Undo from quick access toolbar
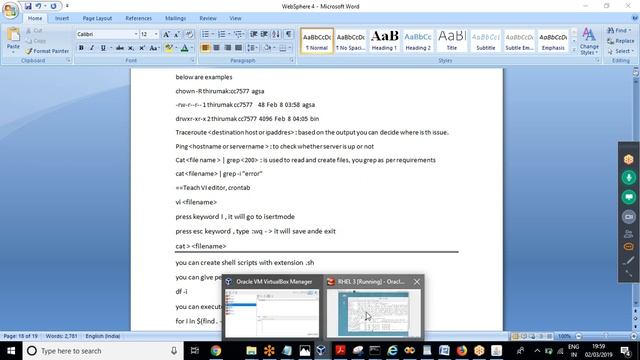This screenshot has width=640, height=360. [38, 6]
